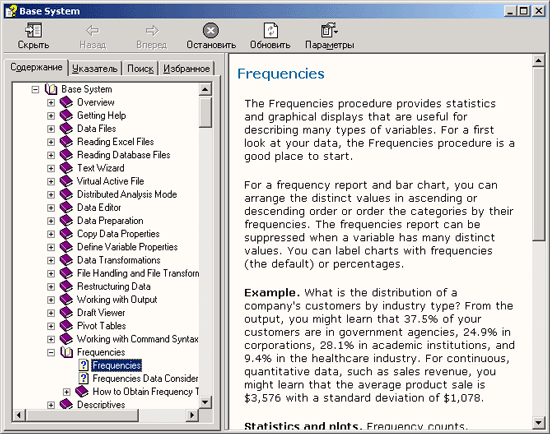Select the Text Wizard tree label

pos(101,168)
